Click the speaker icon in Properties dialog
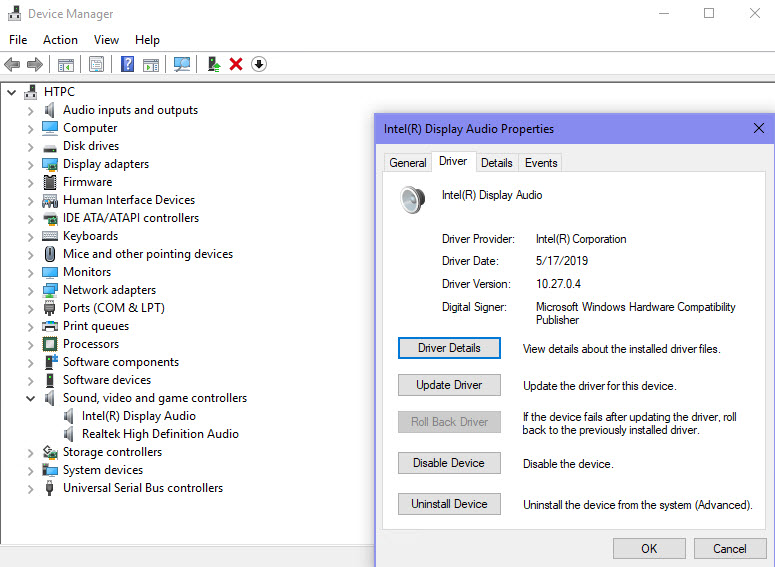 (412, 199)
